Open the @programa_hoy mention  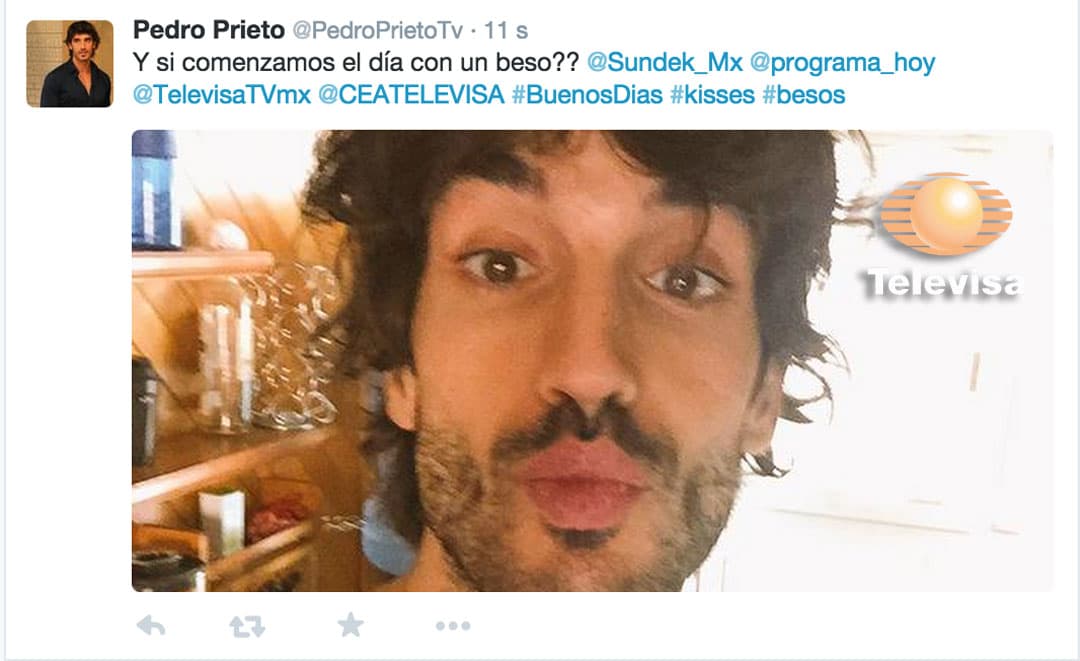(842, 63)
